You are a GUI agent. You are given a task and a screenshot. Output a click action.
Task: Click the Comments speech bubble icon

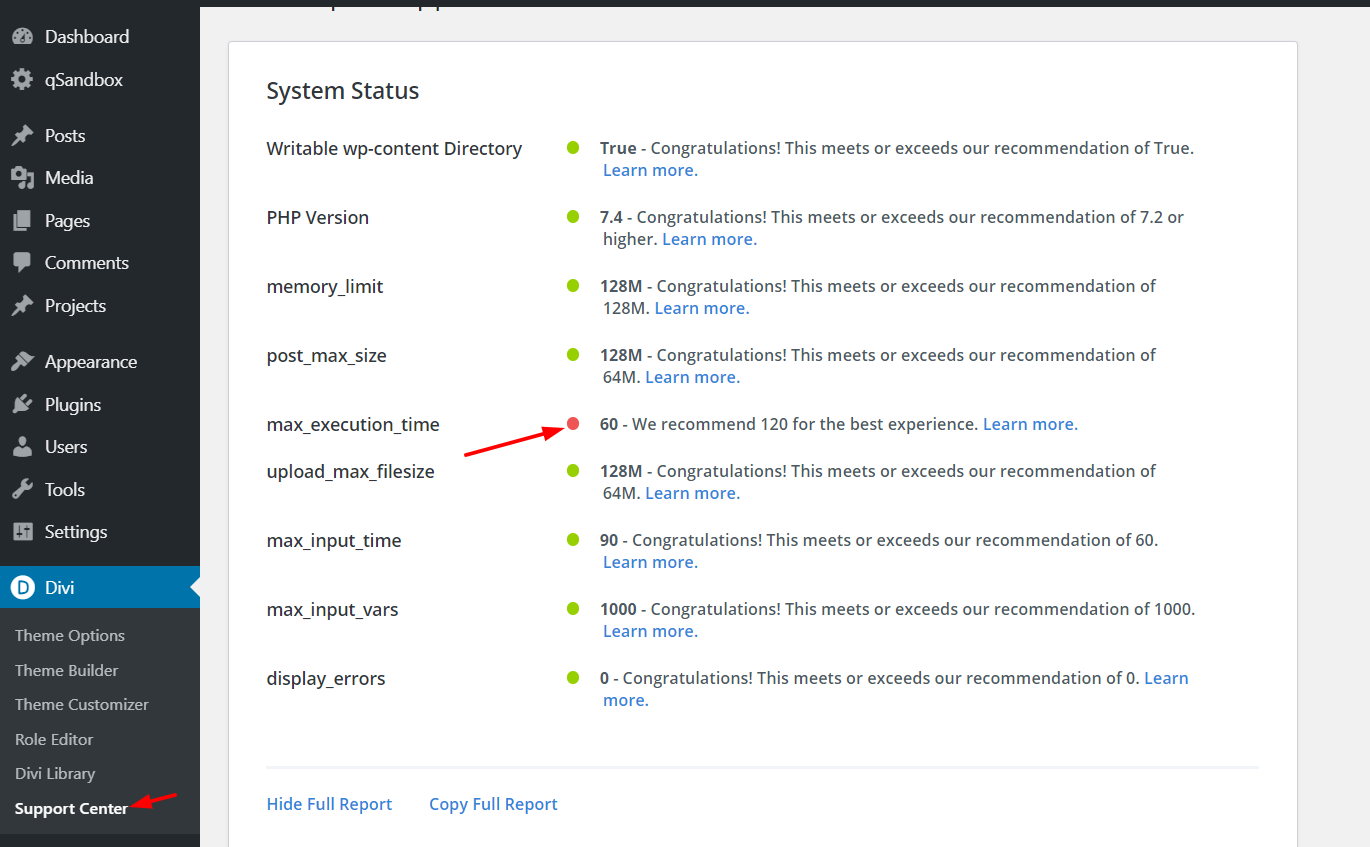(22, 263)
